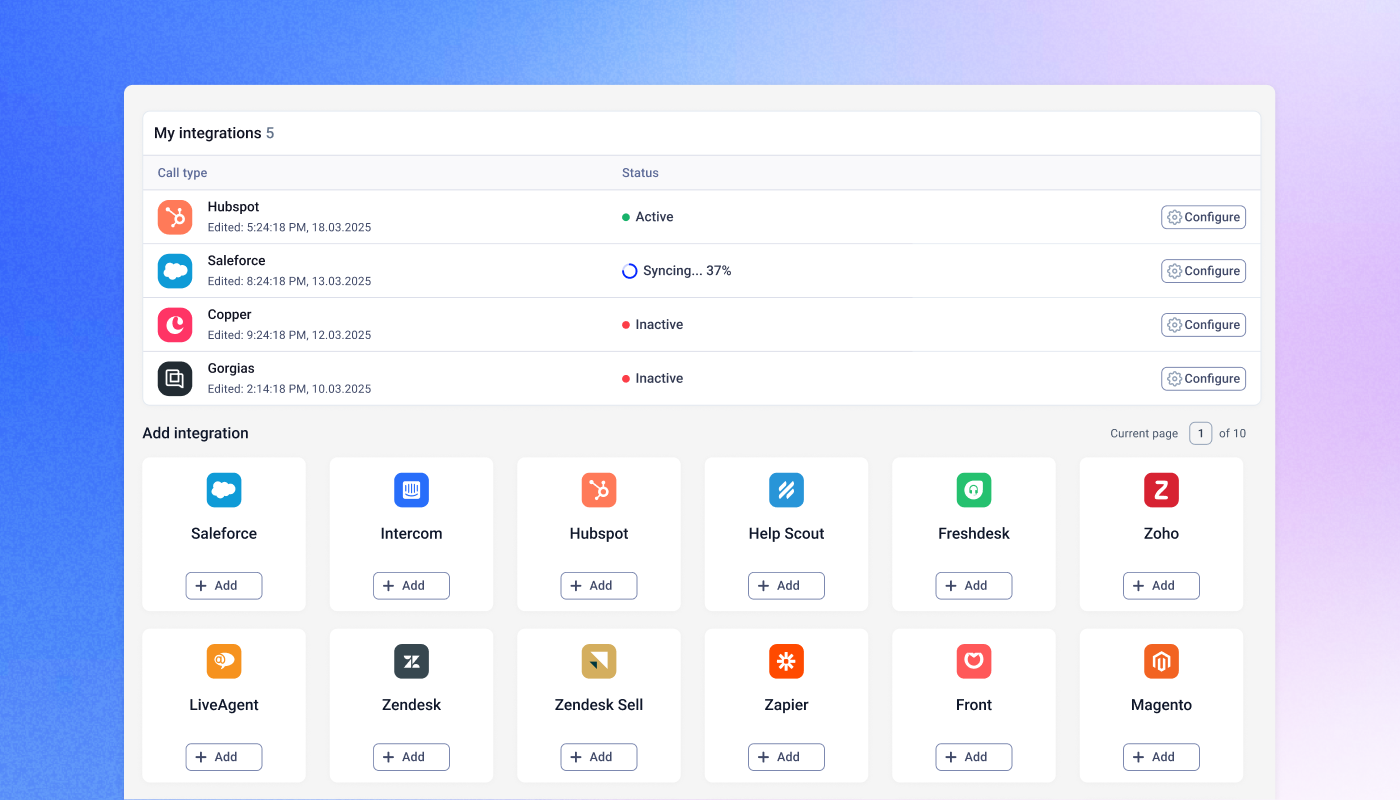The width and height of the screenshot is (1400, 800).
Task: Click the Magento card icon
Action: click(x=1161, y=661)
